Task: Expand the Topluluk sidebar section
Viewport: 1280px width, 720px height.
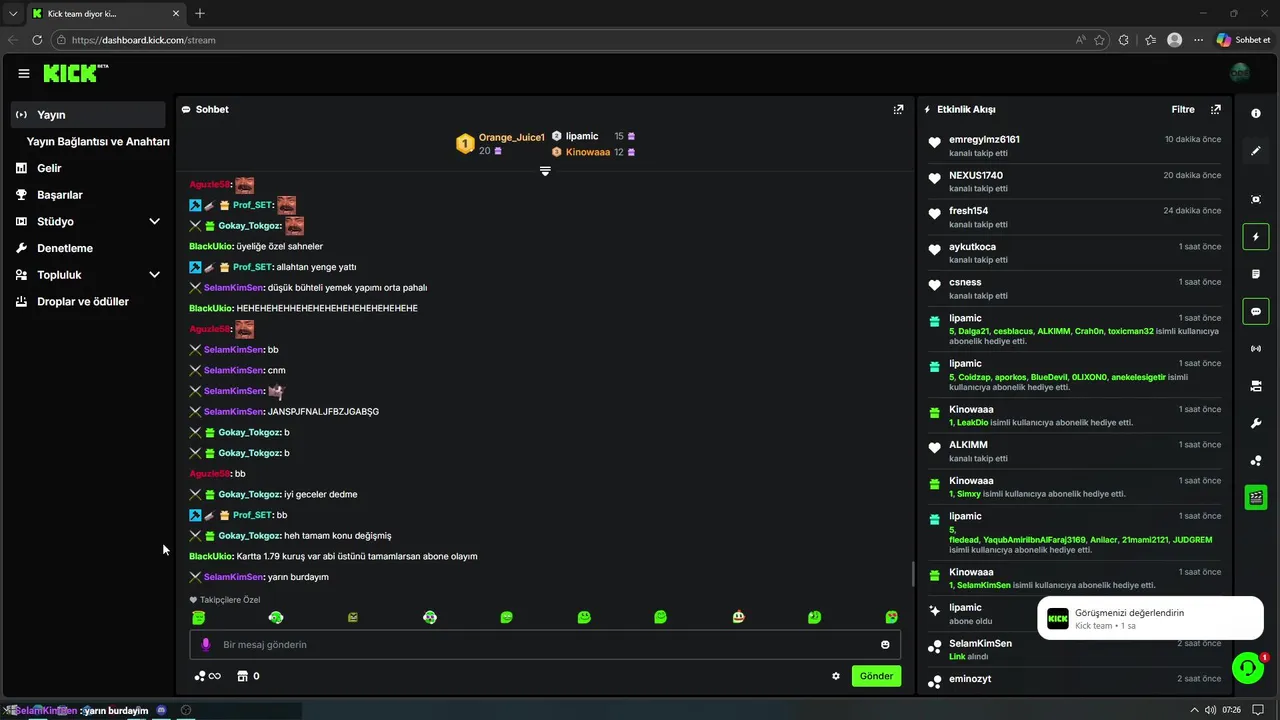Action: coord(154,274)
